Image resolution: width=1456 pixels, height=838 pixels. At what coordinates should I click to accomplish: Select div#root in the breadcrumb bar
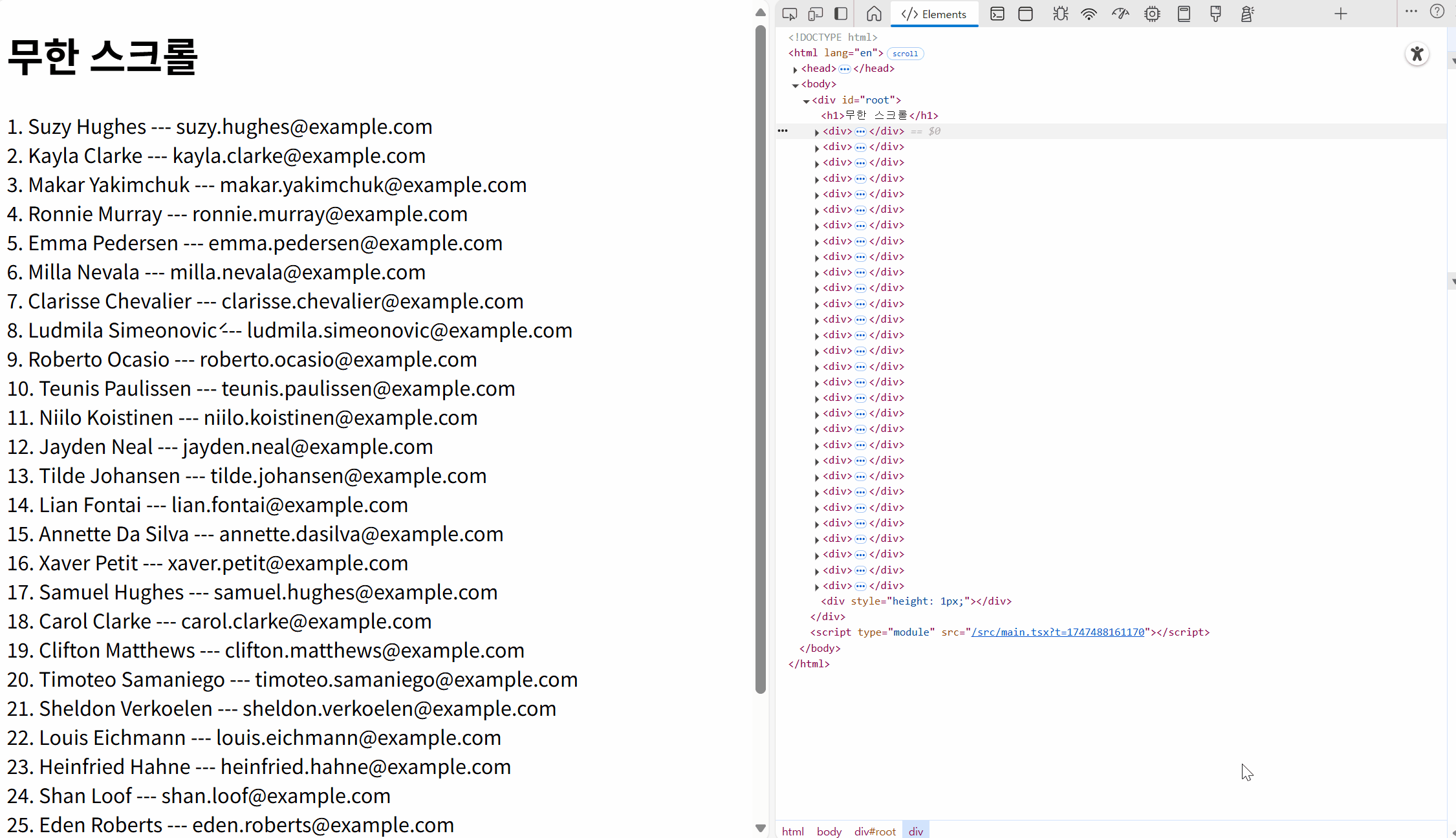click(x=875, y=831)
